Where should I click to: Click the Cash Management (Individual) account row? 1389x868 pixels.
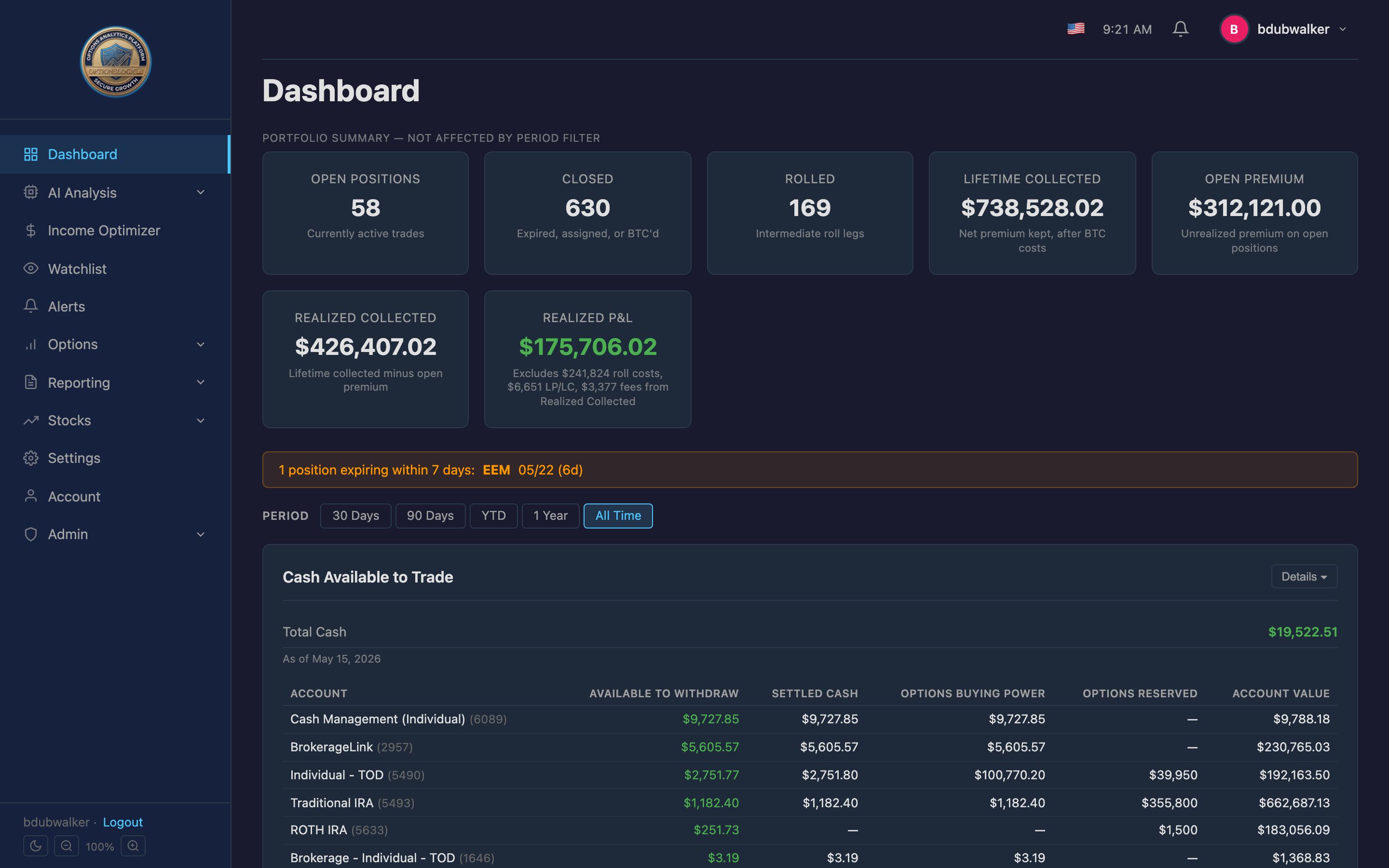810,719
